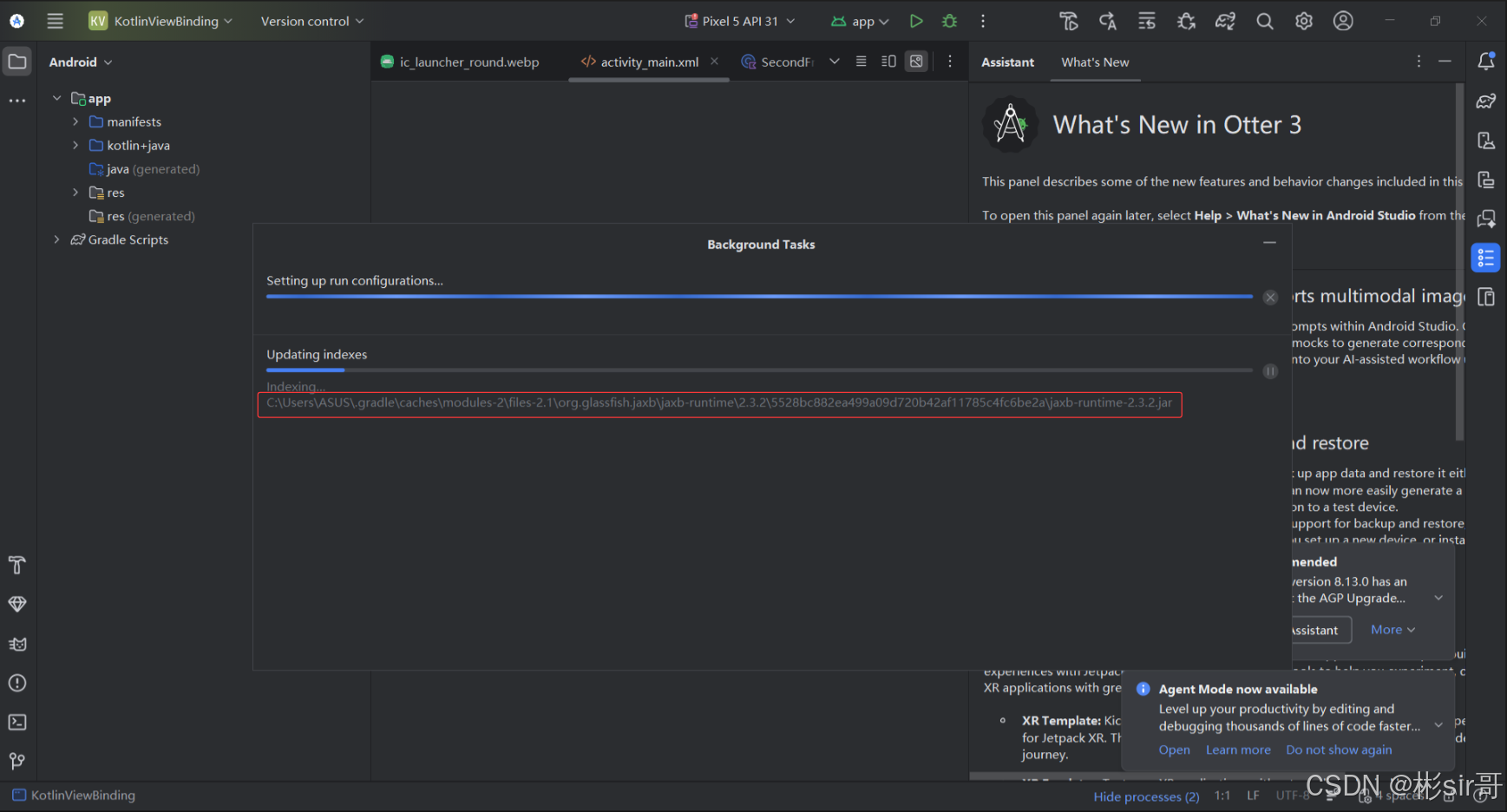Screen dimensions: 1507x812
Task: Click Setting up run configurations progress bar
Action: click(x=759, y=297)
